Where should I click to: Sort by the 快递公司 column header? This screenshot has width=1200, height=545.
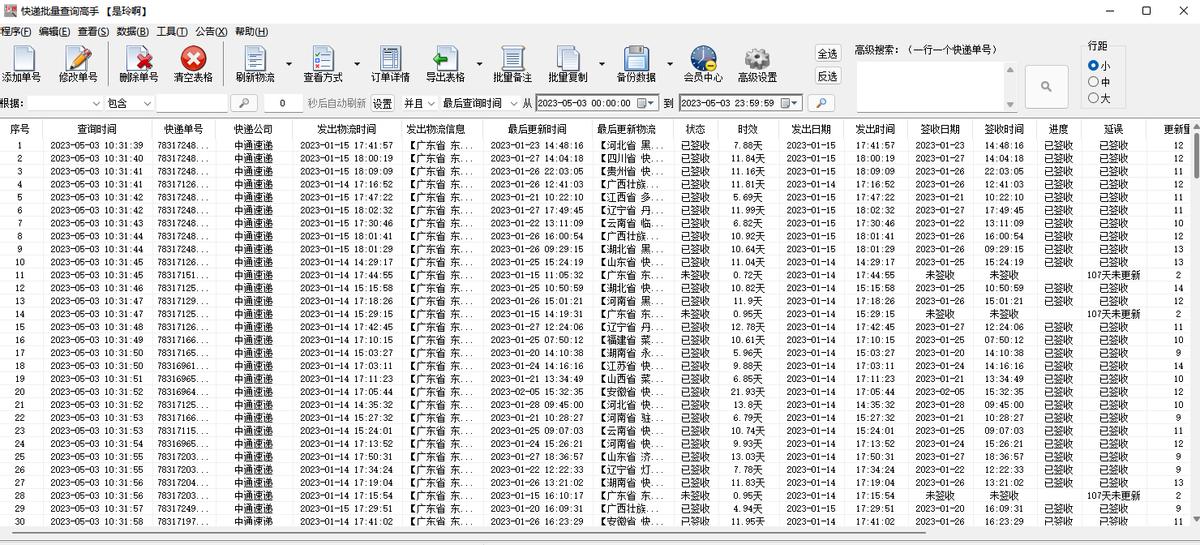[253, 130]
